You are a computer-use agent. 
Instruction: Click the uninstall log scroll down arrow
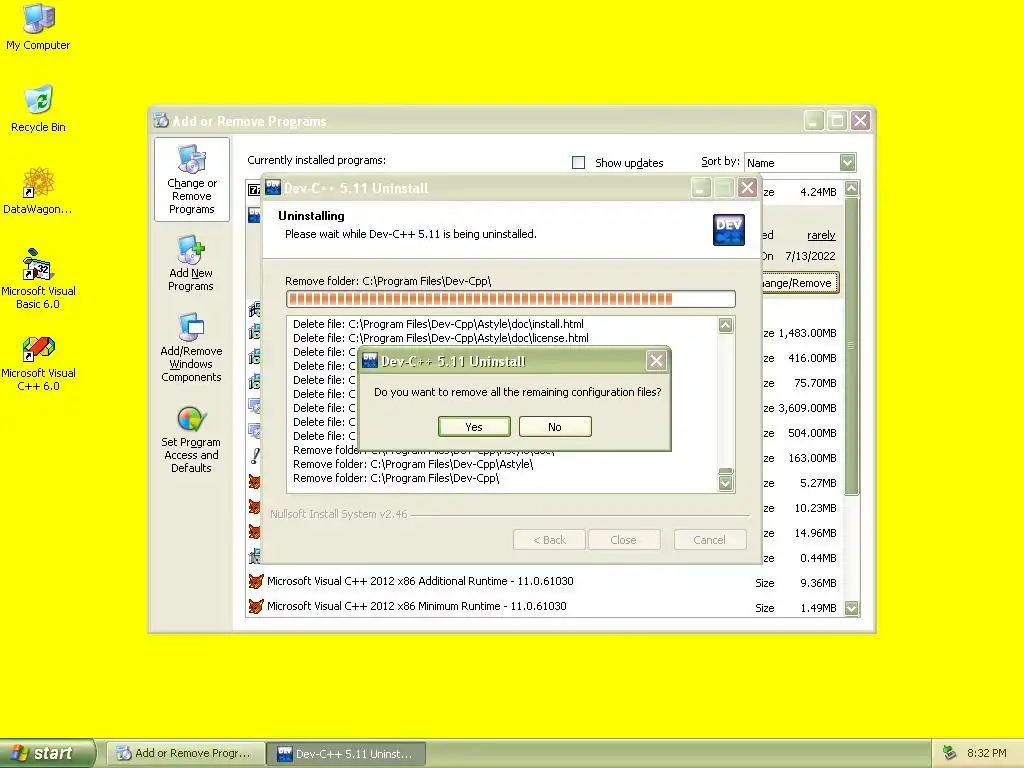click(726, 483)
